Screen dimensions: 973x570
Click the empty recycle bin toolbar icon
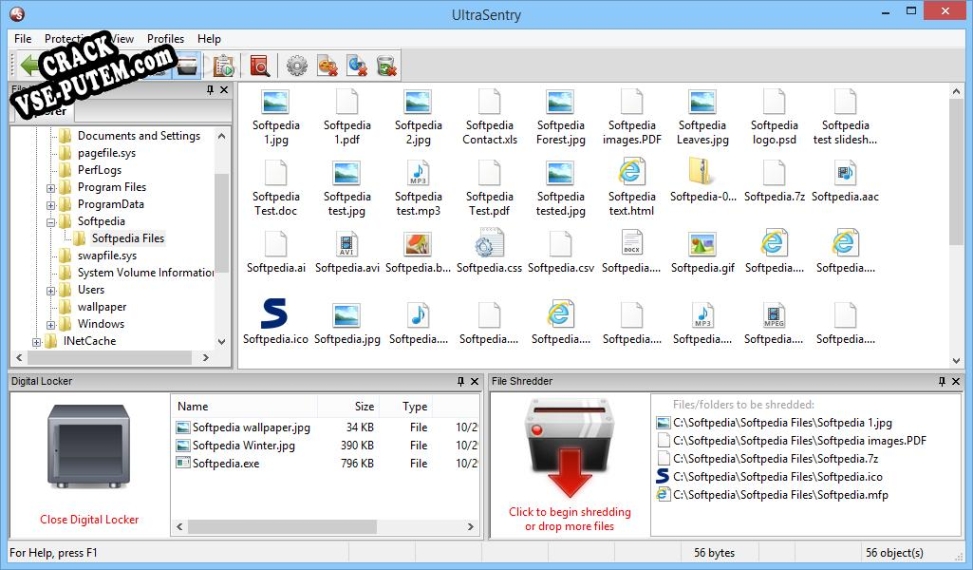386,66
